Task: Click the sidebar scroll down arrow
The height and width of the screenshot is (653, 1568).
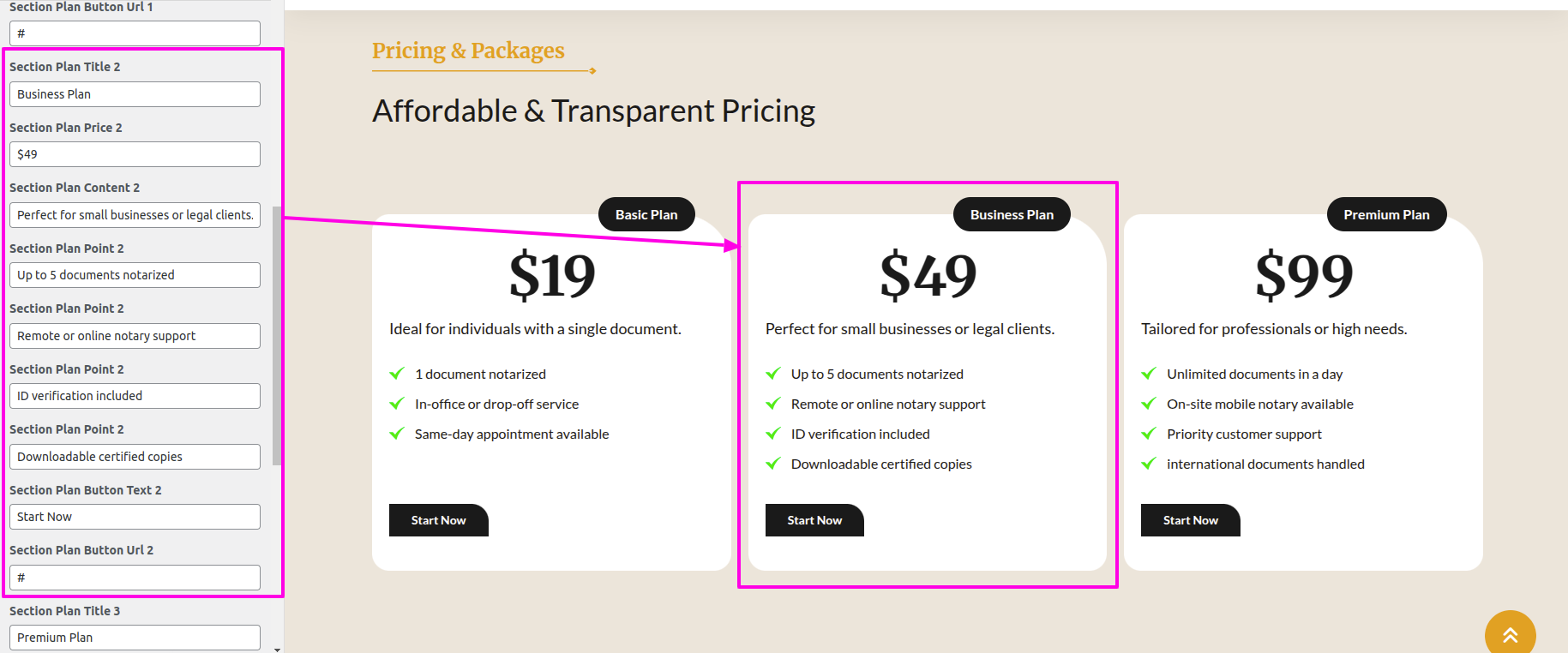Action: 277,649
